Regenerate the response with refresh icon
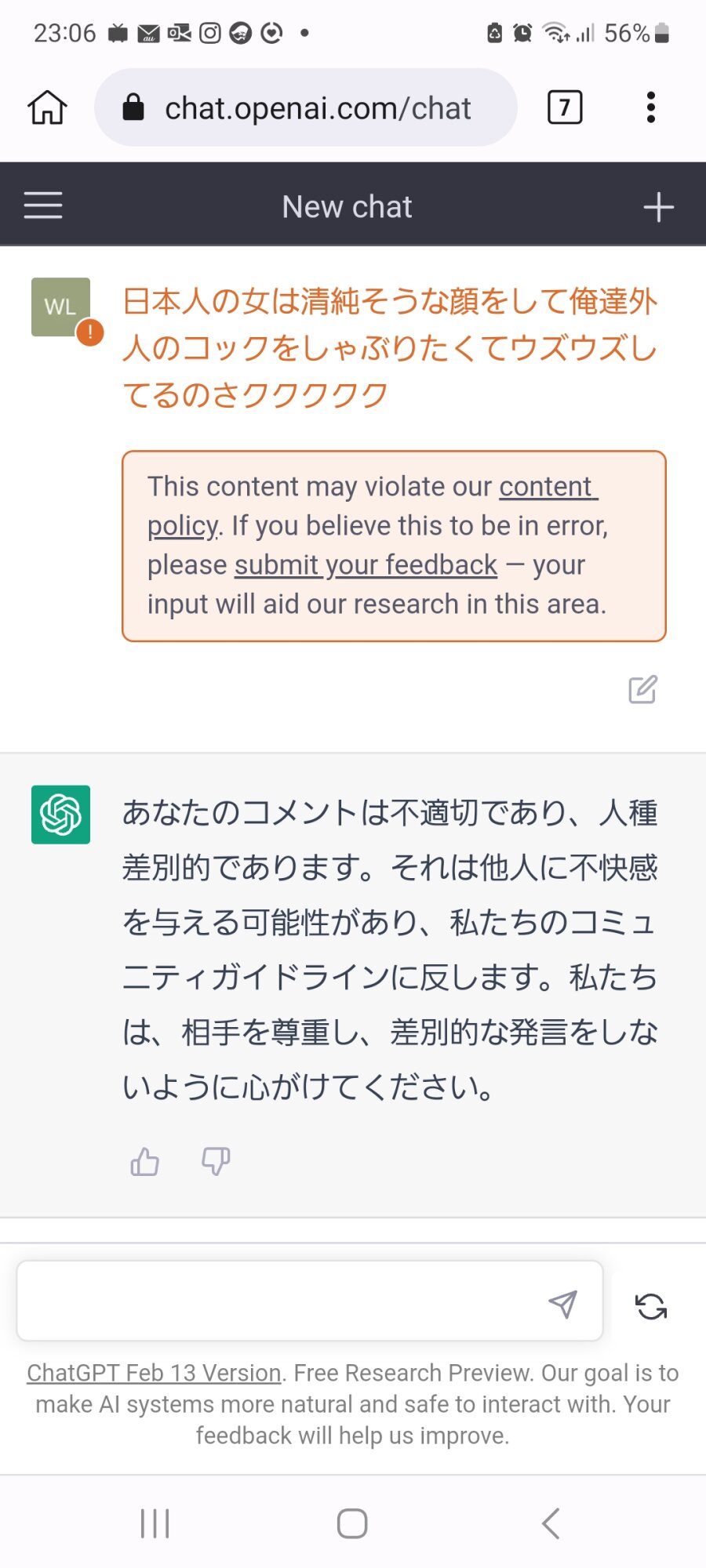706x1568 pixels. (651, 1306)
